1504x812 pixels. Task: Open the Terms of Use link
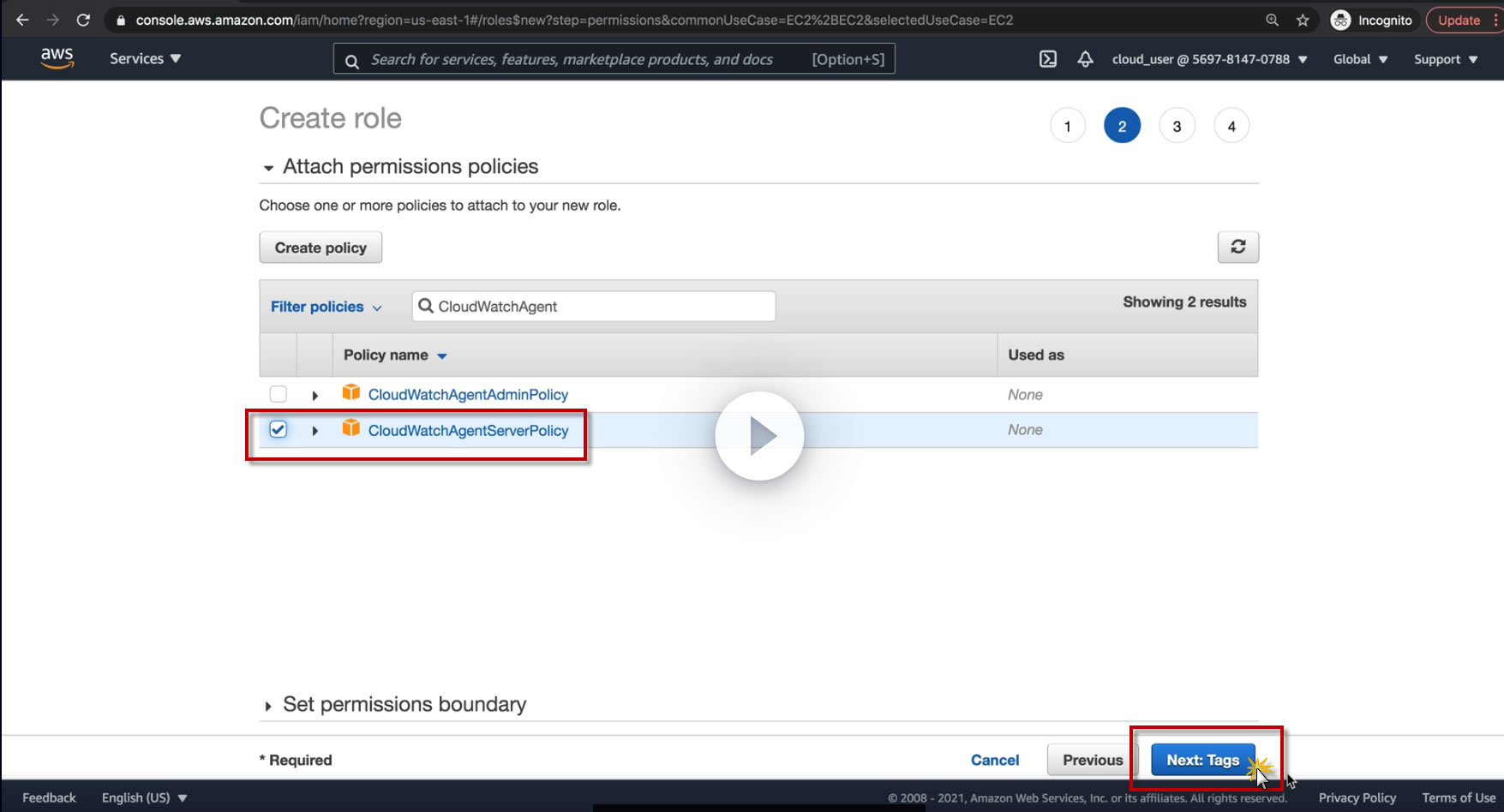[x=1459, y=797]
